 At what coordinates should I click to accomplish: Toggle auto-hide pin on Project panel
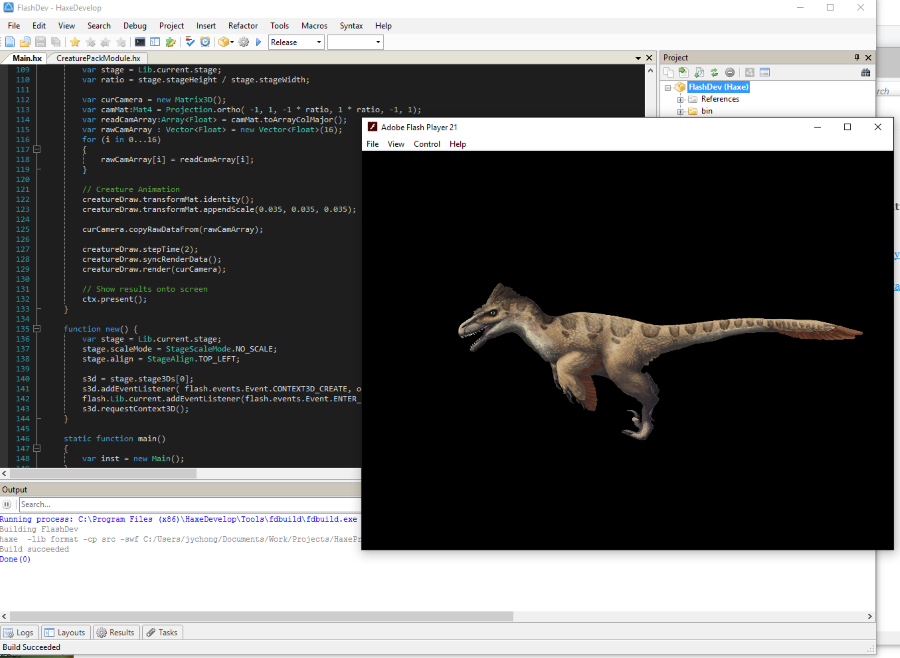856,57
